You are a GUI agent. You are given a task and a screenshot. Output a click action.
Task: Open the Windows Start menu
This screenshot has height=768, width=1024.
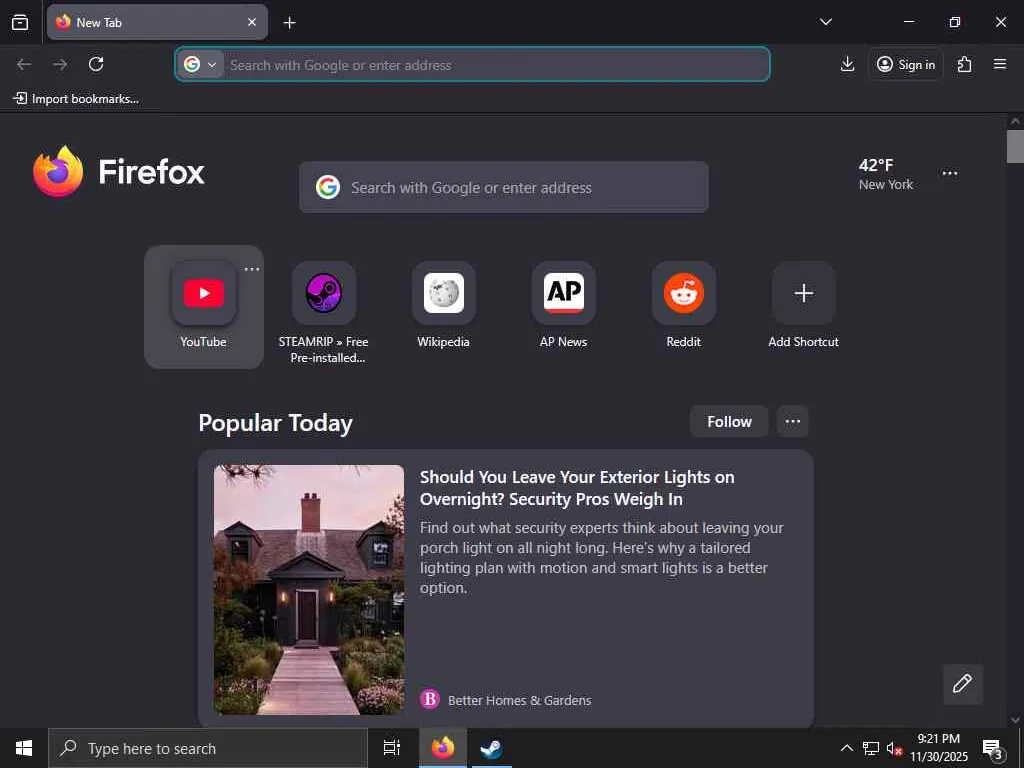(24, 748)
